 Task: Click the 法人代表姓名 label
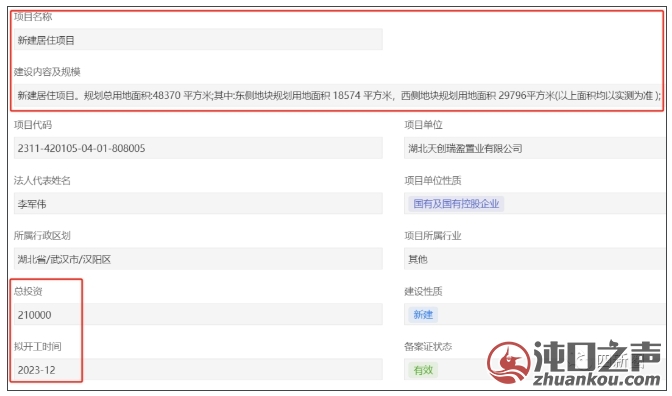tap(42, 180)
